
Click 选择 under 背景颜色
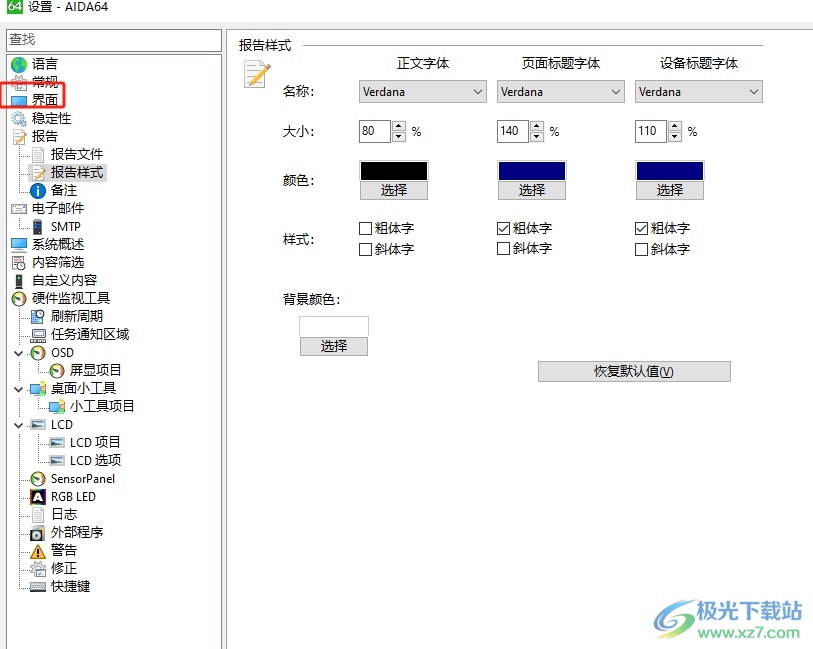point(334,346)
